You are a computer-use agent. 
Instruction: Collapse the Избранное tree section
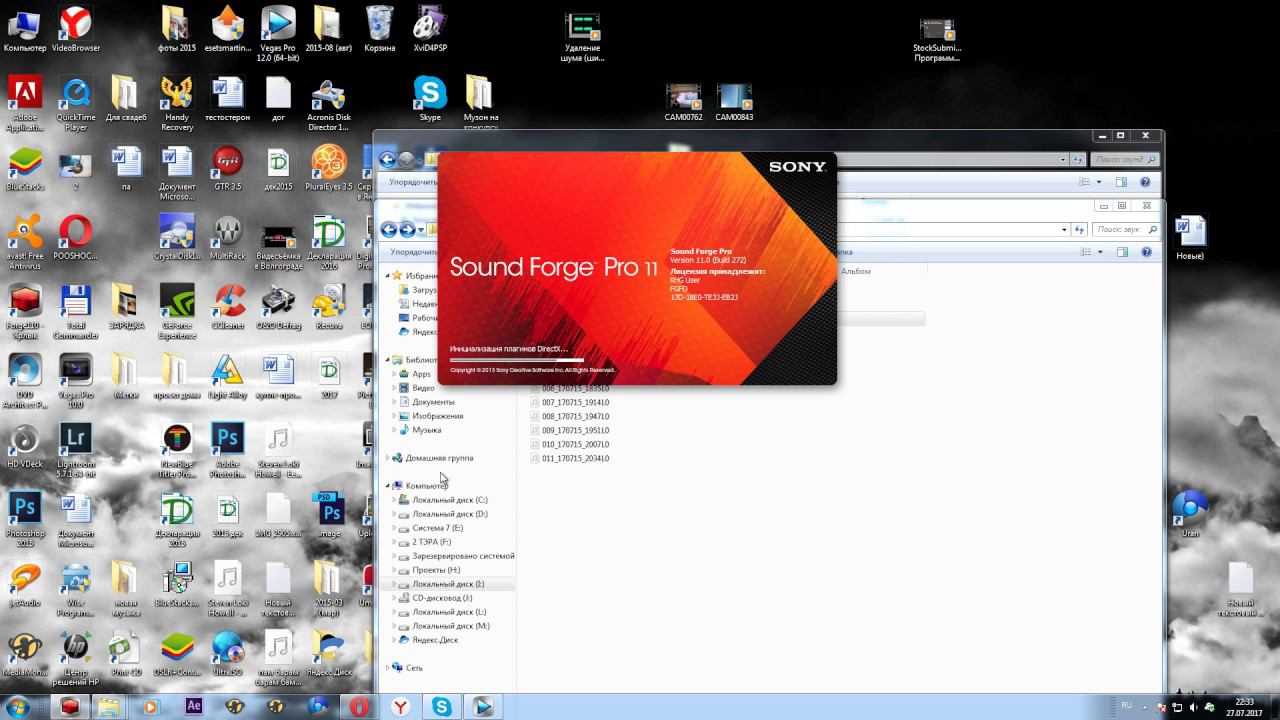pos(388,275)
